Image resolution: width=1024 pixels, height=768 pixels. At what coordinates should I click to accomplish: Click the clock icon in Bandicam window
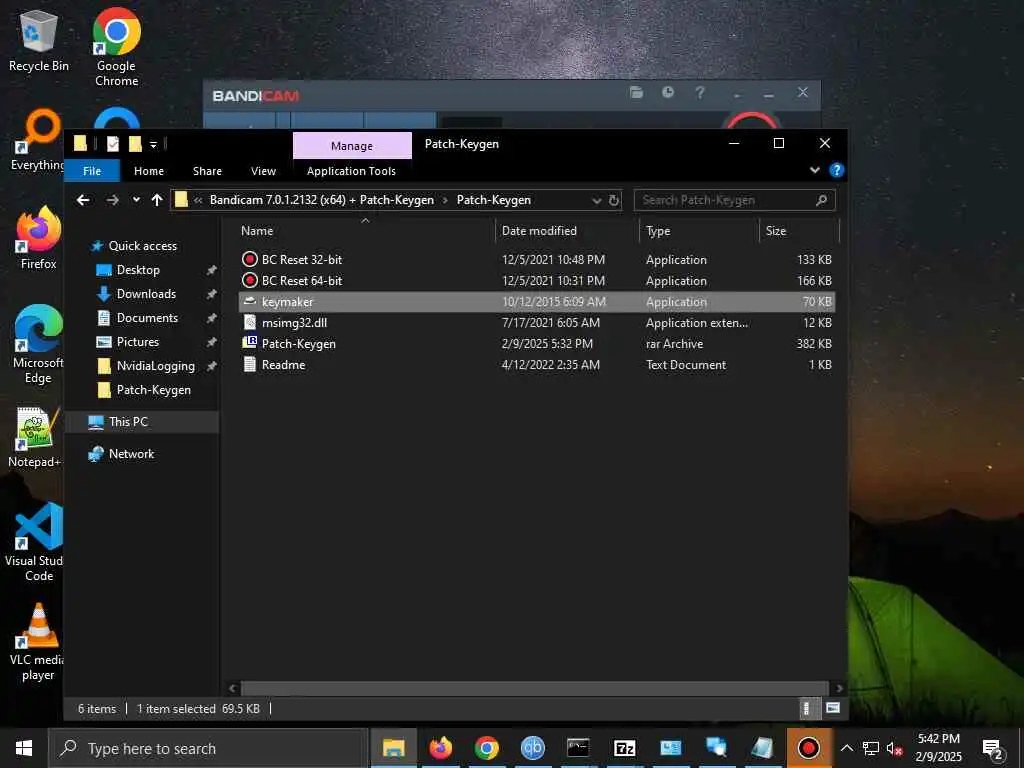[x=667, y=93]
